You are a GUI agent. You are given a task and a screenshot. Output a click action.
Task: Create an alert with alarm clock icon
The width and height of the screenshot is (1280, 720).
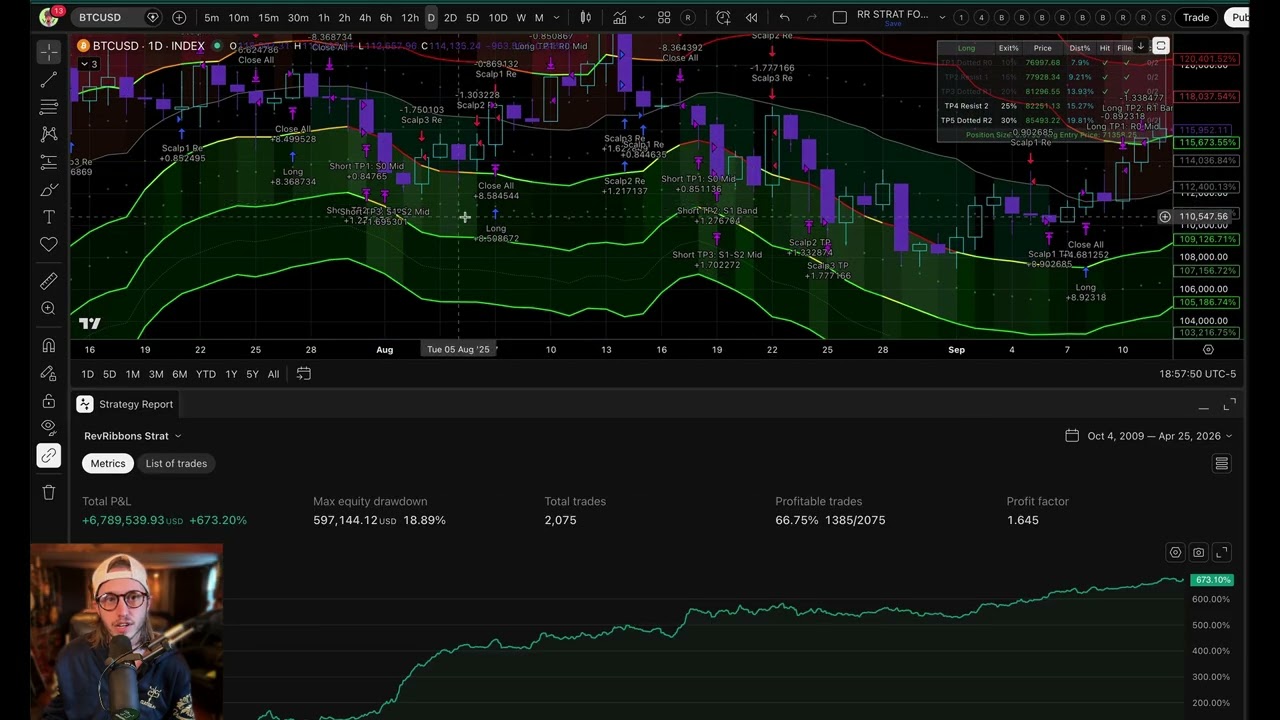pos(723,18)
